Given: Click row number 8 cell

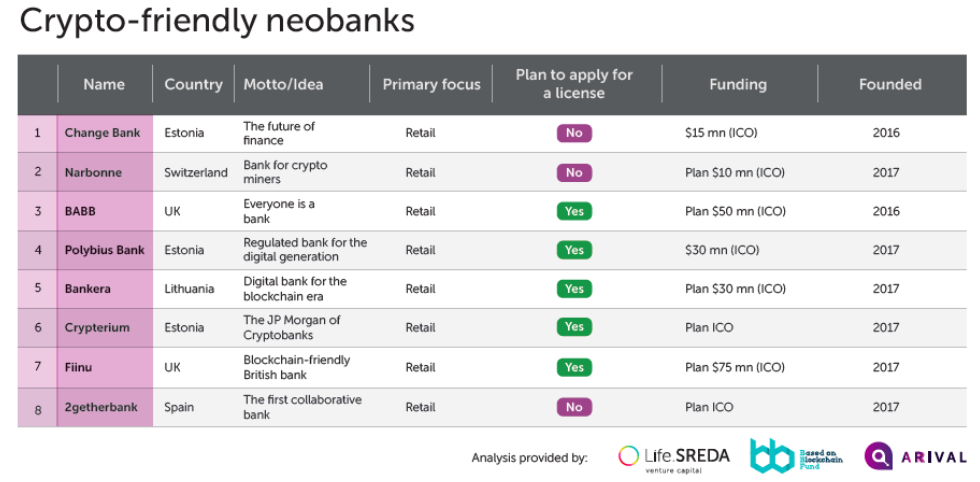Looking at the screenshot, I should pos(38,407).
